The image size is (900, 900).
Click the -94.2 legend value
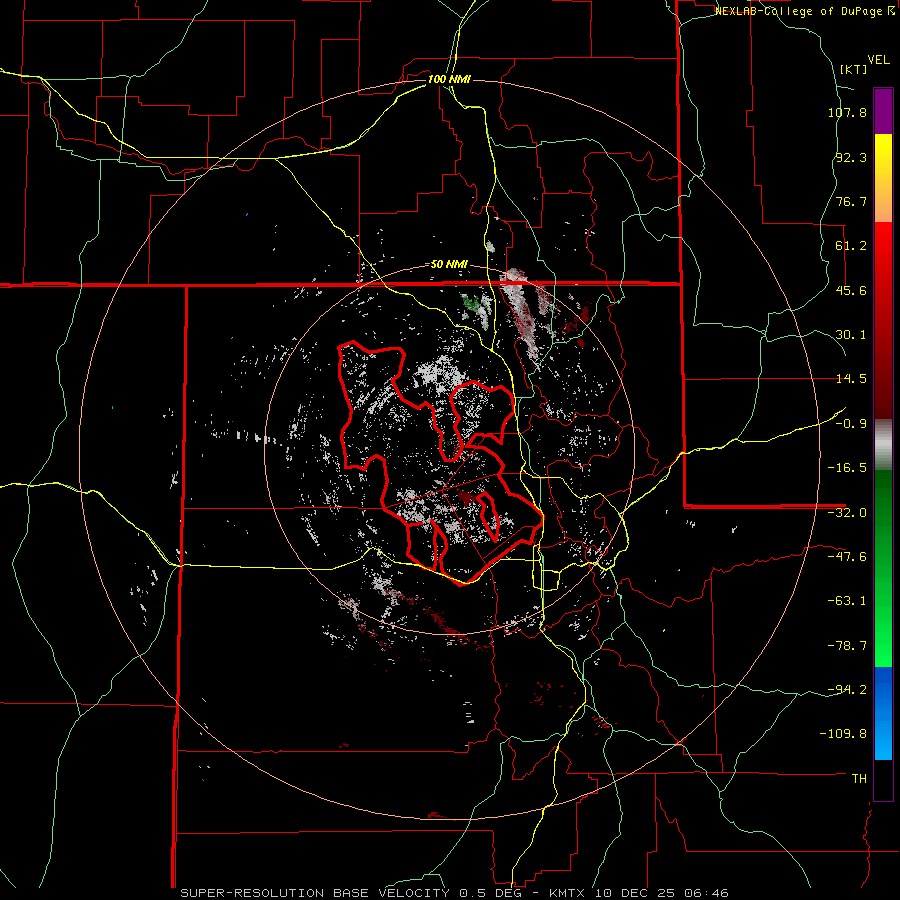coord(847,689)
